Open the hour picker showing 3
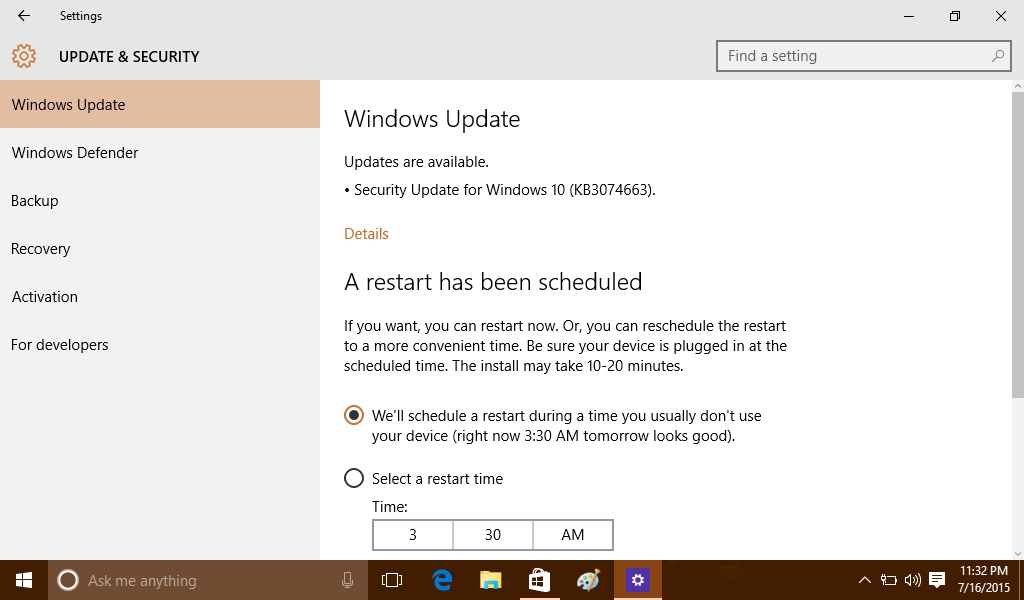This screenshot has width=1024, height=600. point(413,535)
